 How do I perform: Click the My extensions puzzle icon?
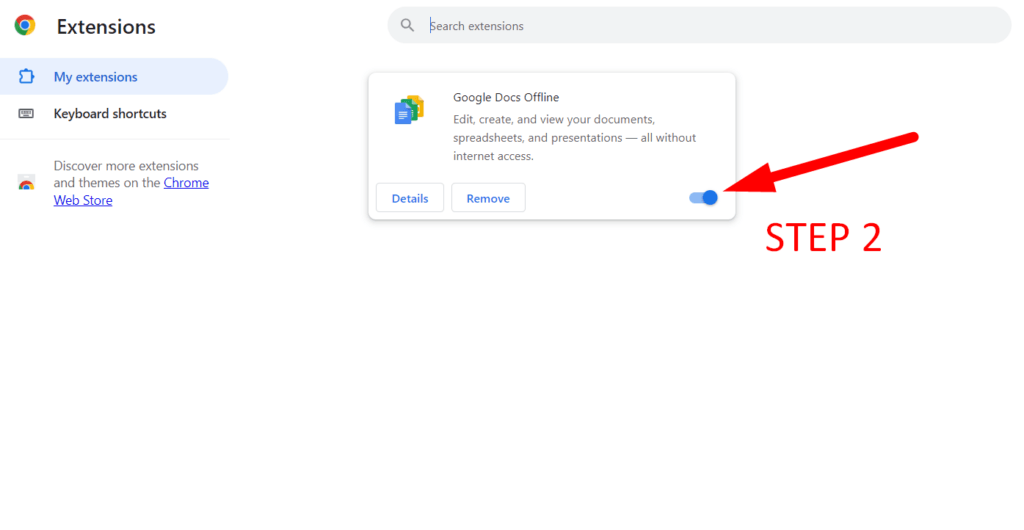pos(27,77)
